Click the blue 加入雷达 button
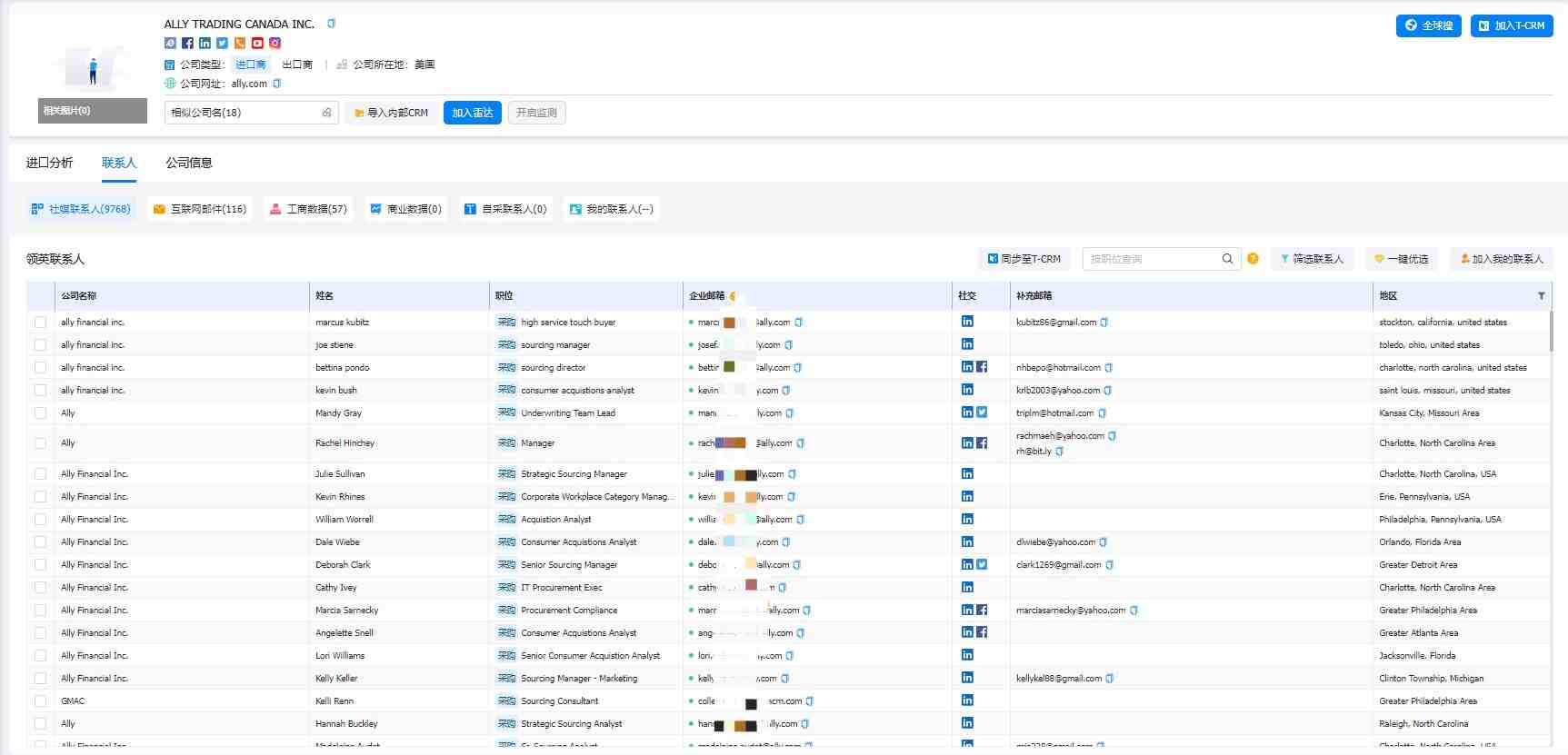Viewport: 1568px width, 755px height. point(473,113)
